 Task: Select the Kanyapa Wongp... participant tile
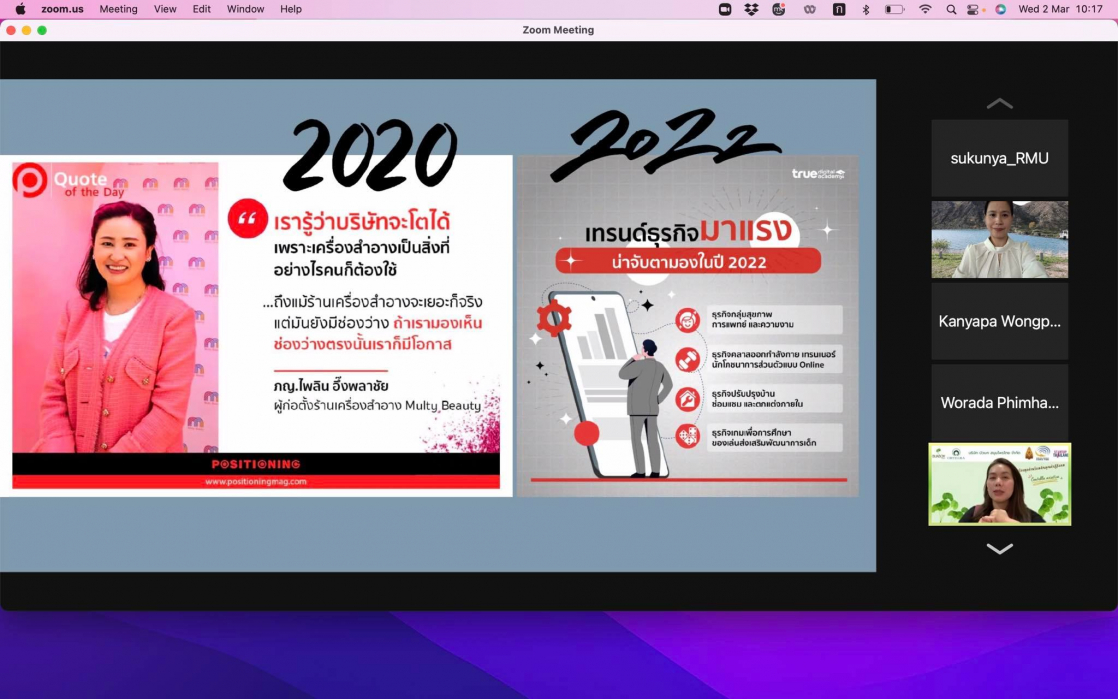(x=999, y=321)
